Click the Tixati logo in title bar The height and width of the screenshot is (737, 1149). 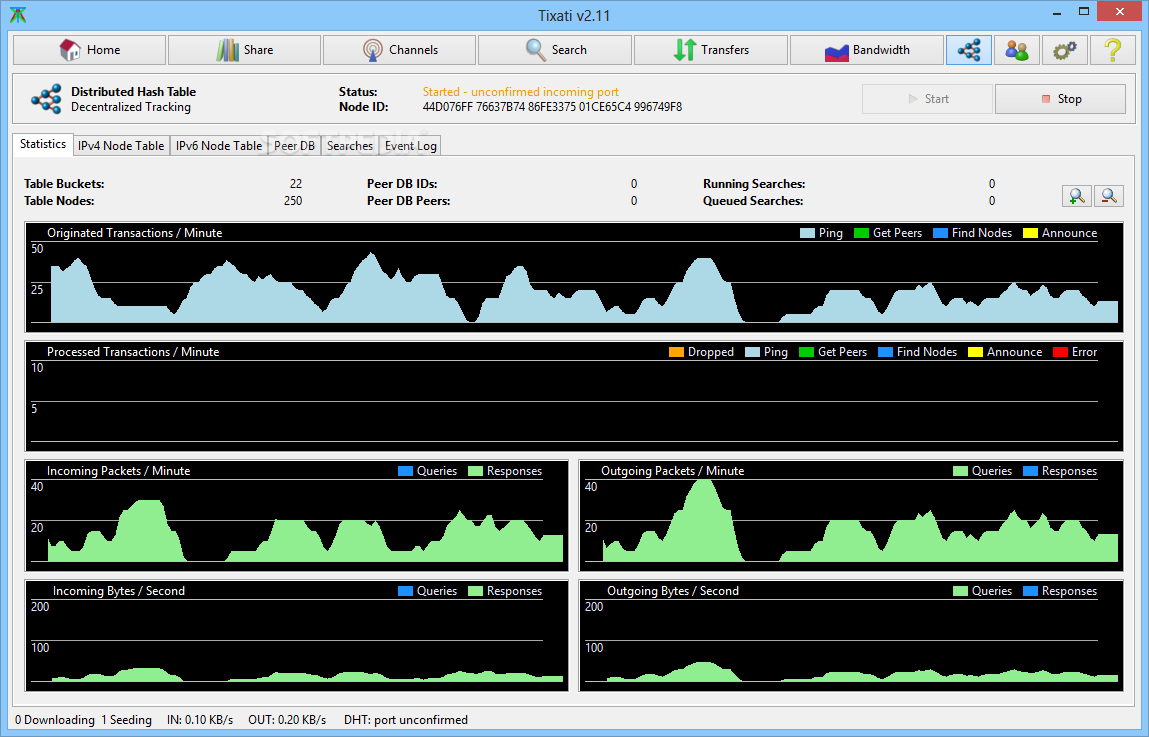[18, 15]
